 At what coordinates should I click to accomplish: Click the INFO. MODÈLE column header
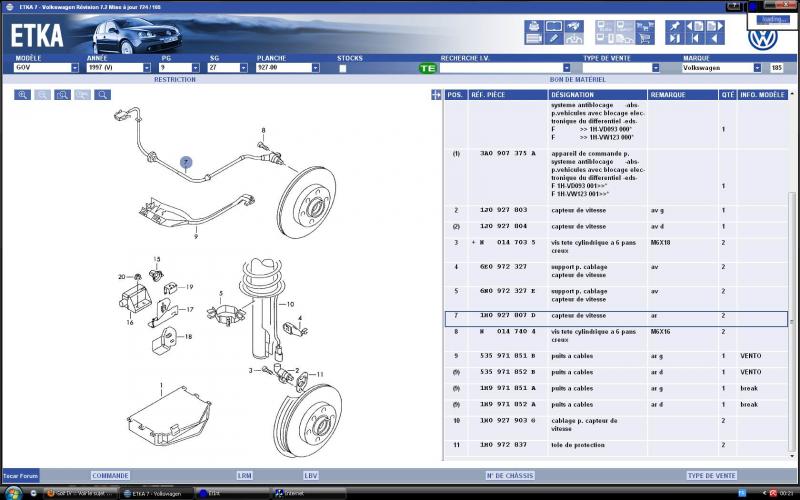pyautogui.click(x=763, y=95)
